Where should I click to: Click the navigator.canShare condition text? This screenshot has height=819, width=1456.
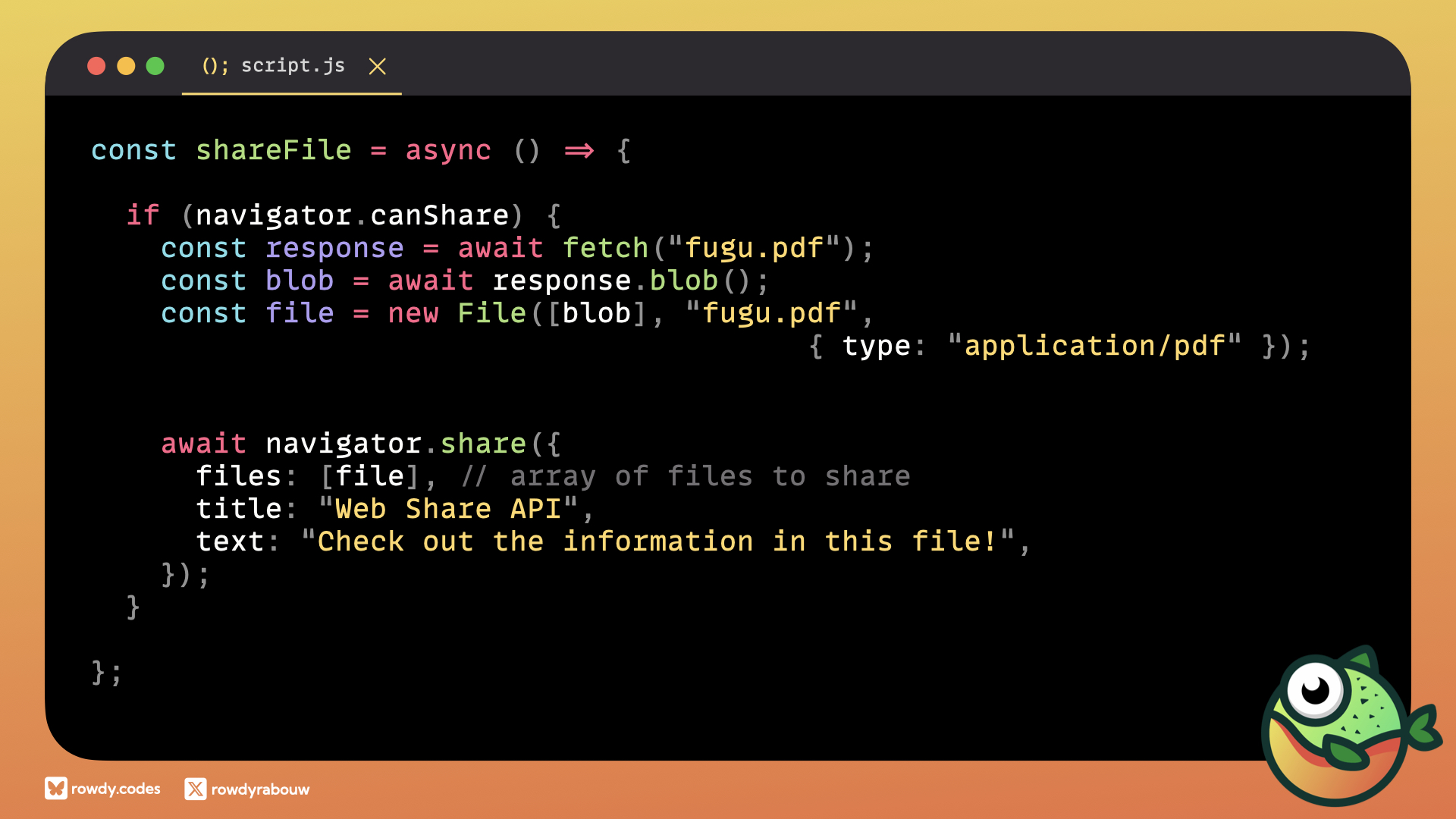pos(352,215)
